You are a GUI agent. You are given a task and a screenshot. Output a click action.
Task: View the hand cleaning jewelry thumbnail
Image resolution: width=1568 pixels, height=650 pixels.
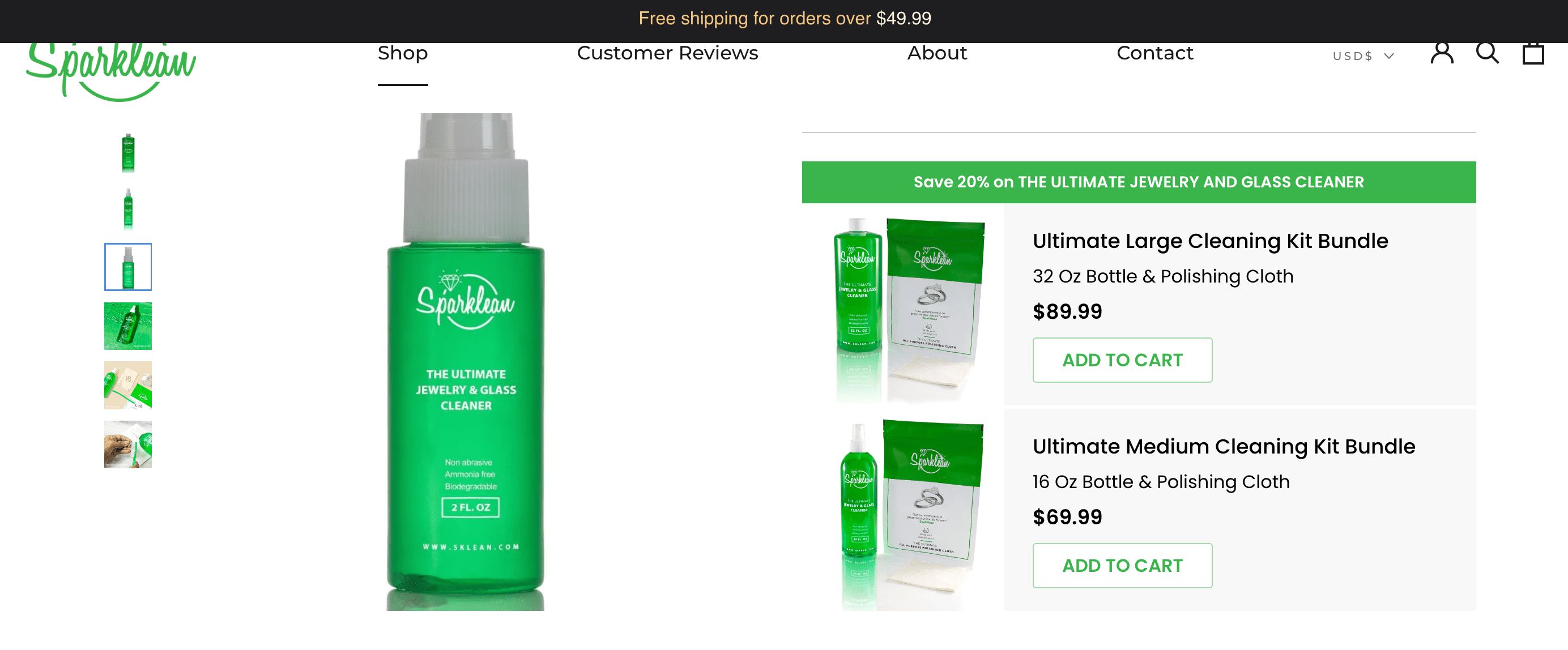(128, 444)
